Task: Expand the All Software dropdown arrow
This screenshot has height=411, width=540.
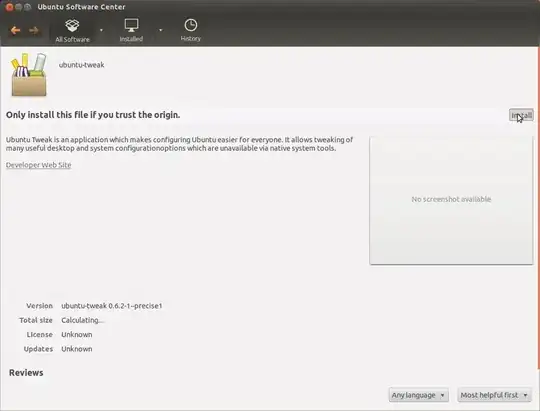Action: coord(101,30)
